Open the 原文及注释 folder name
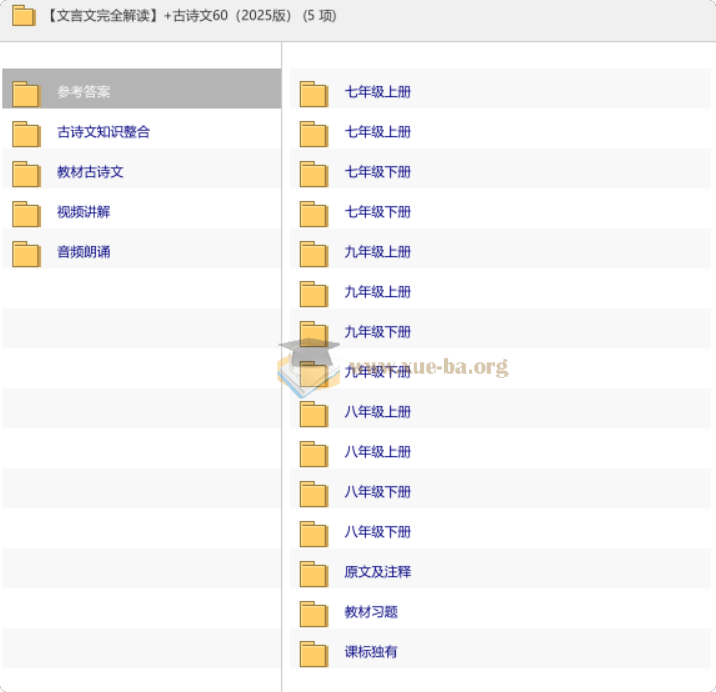The height and width of the screenshot is (692, 716). 378,572
